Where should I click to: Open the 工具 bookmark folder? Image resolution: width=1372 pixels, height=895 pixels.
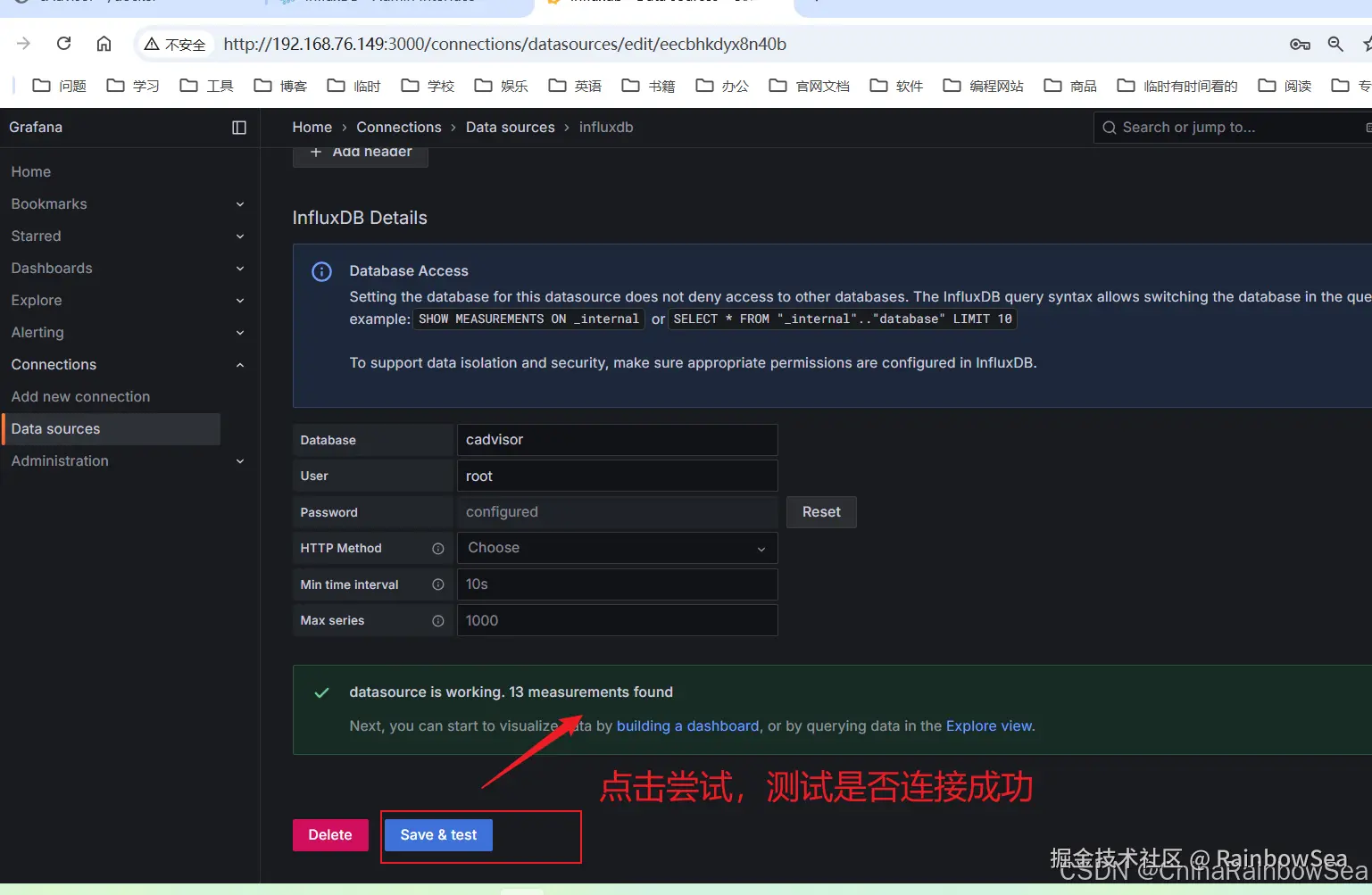207,86
